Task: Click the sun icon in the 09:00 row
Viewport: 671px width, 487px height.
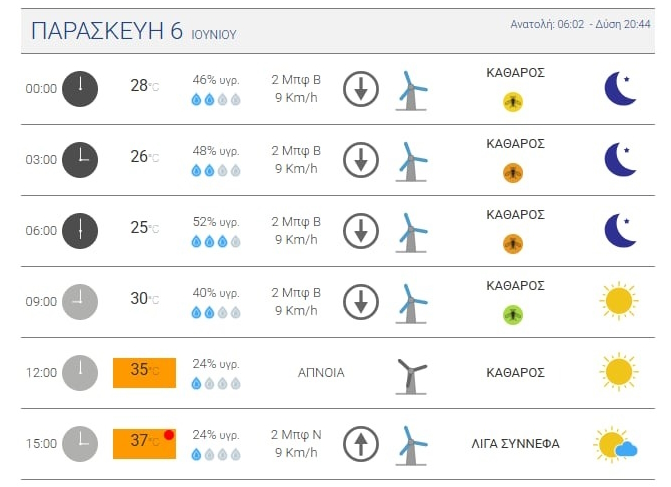Action: [x=619, y=301]
